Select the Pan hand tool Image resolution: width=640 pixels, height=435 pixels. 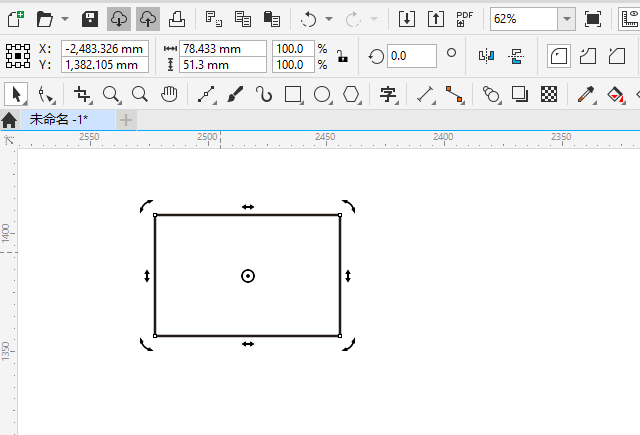click(x=169, y=95)
